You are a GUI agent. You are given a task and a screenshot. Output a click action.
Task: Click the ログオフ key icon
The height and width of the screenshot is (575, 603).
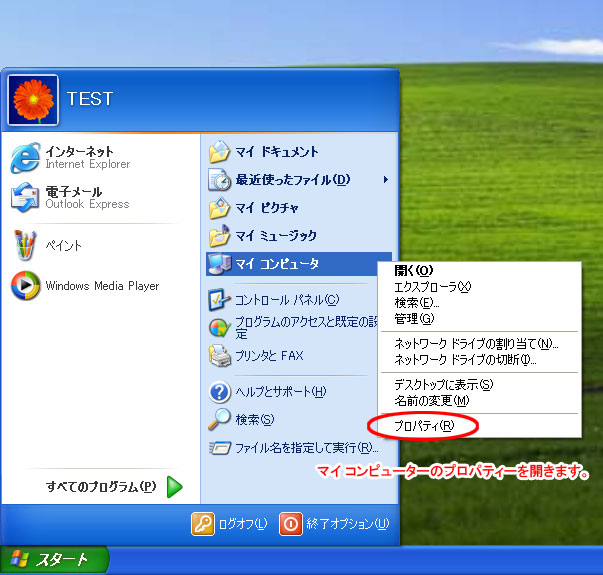coord(203,523)
